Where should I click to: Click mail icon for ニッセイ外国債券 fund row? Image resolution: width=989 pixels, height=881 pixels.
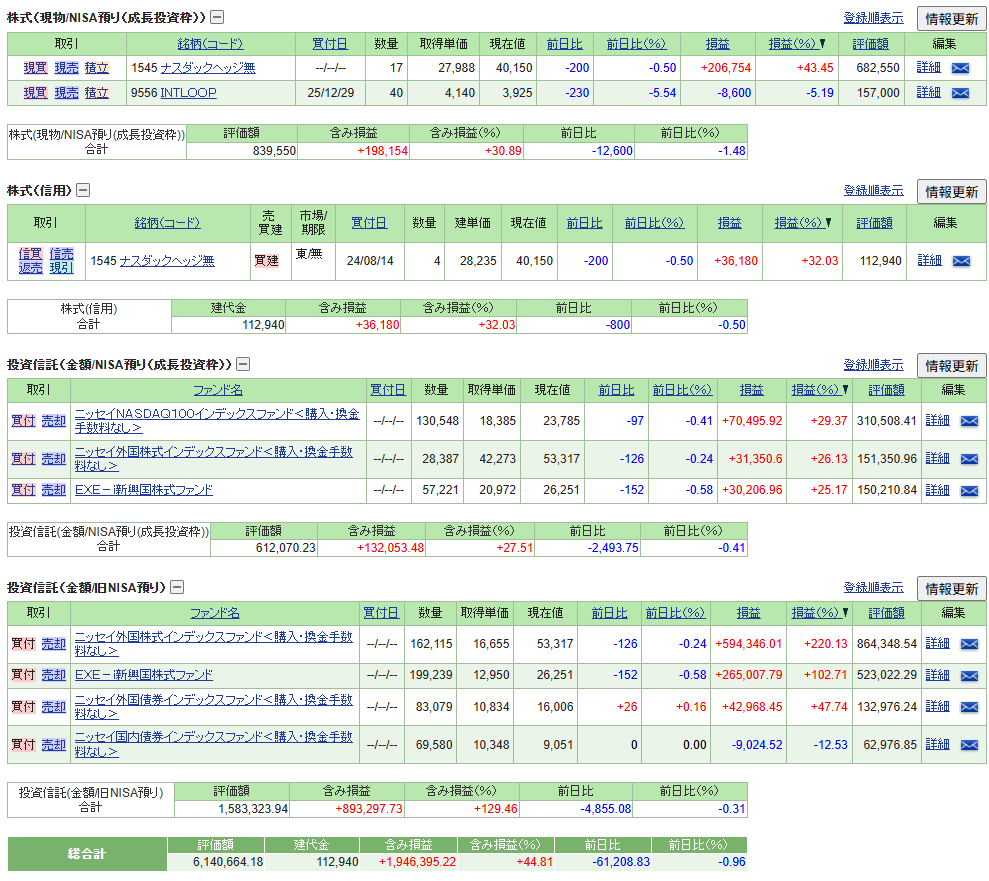969,706
